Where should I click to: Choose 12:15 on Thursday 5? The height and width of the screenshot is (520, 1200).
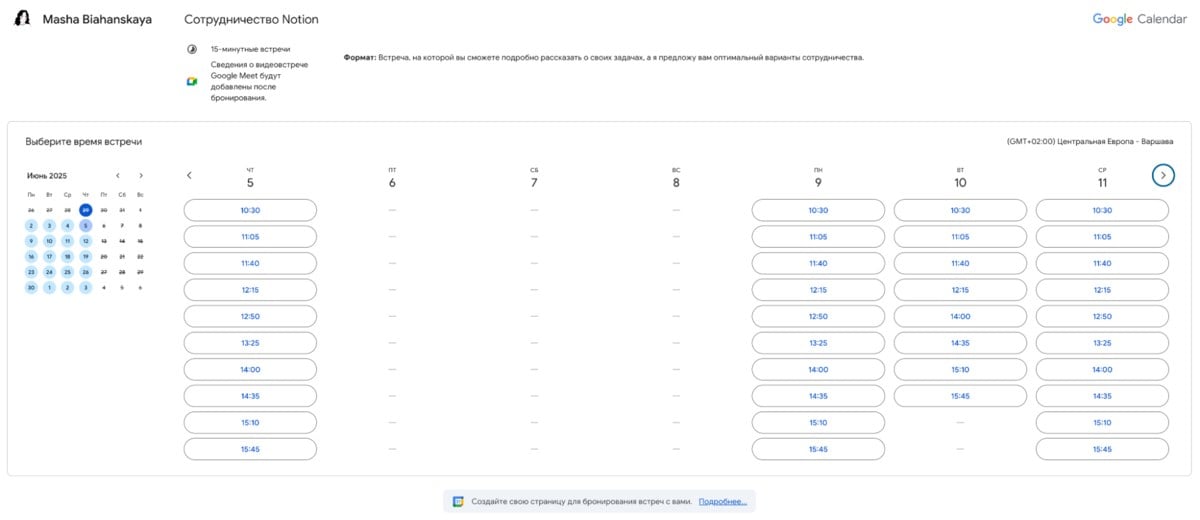250,290
